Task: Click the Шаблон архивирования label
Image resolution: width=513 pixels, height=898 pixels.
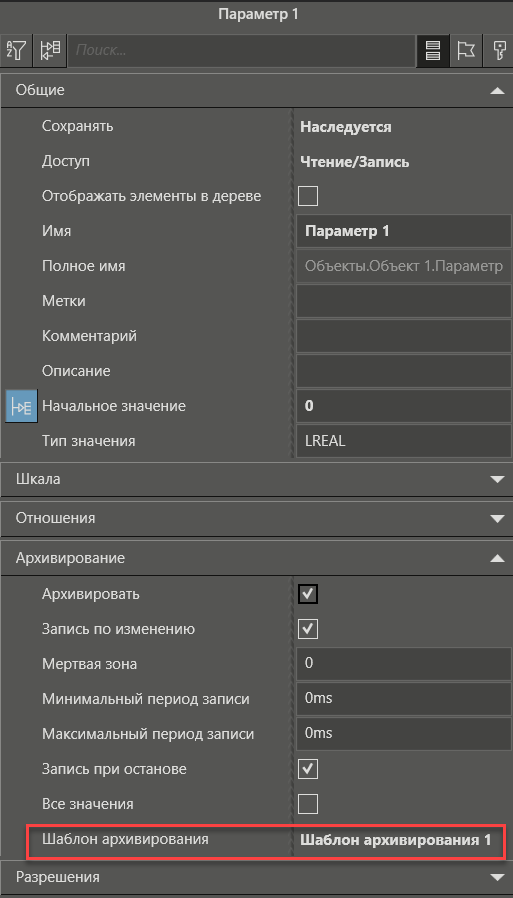Action: coord(125,840)
